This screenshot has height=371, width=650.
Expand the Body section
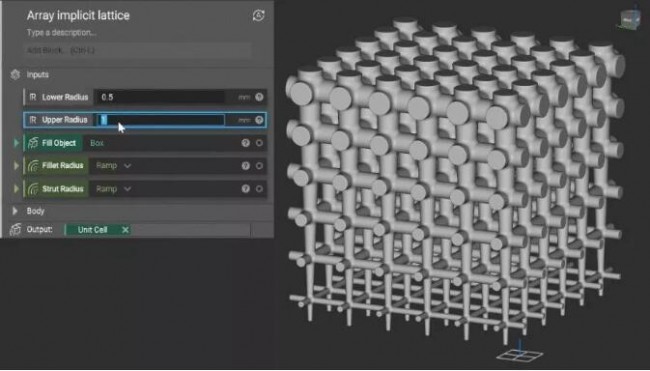(x=15, y=211)
